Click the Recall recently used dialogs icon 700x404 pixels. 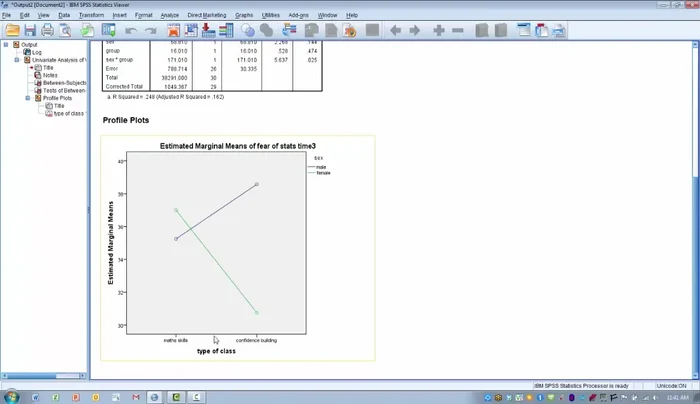(108, 30)
